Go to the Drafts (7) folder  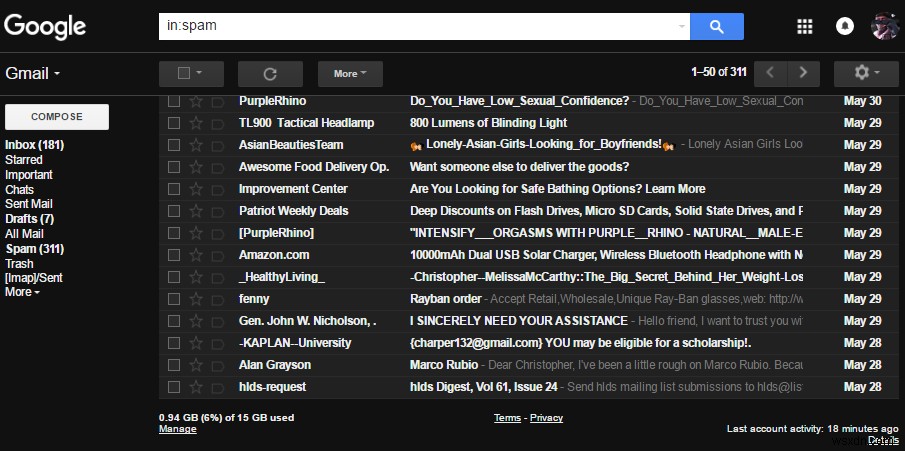pos(29,219)
